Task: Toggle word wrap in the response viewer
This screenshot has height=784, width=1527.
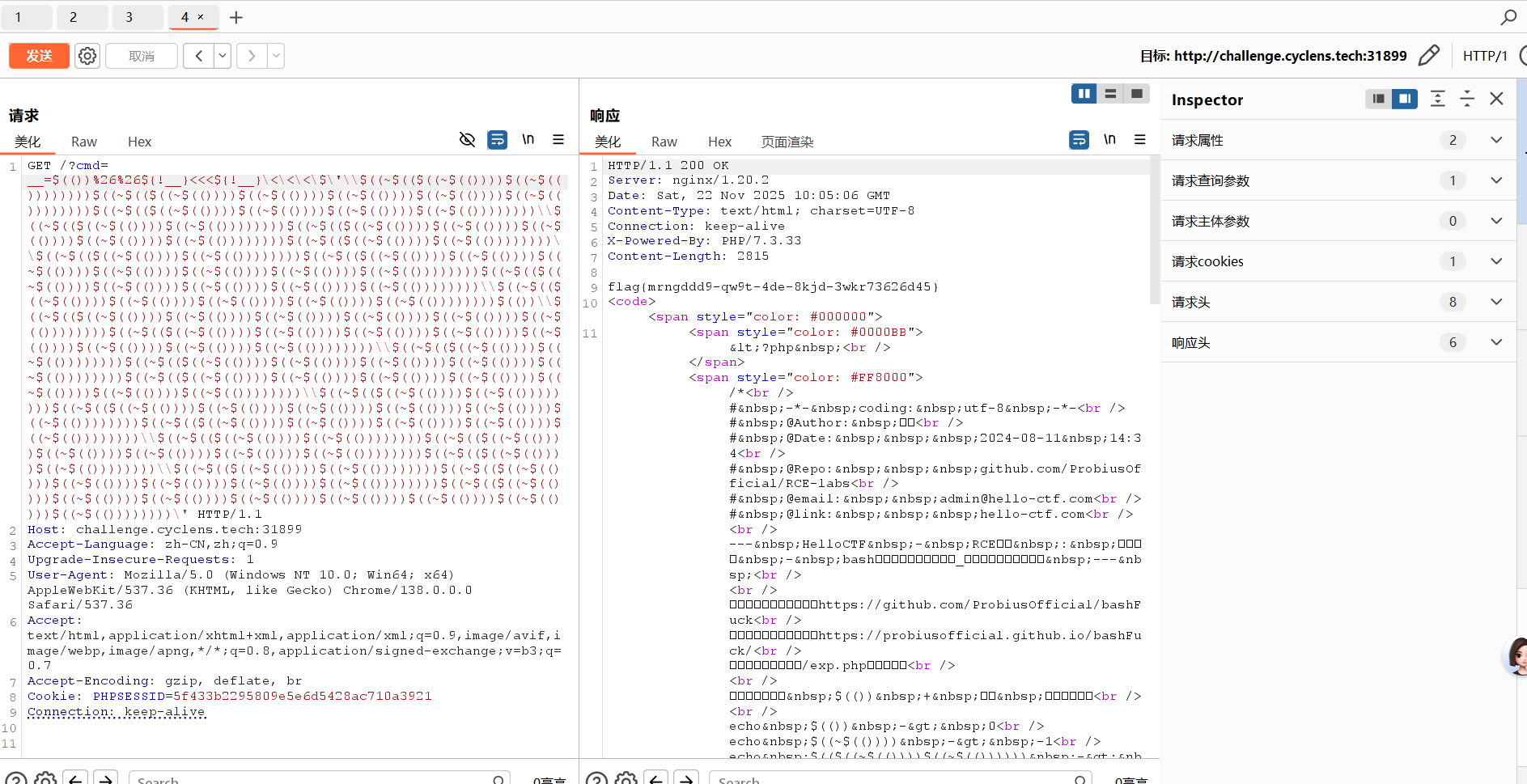Action: (x=1080, y=140)
